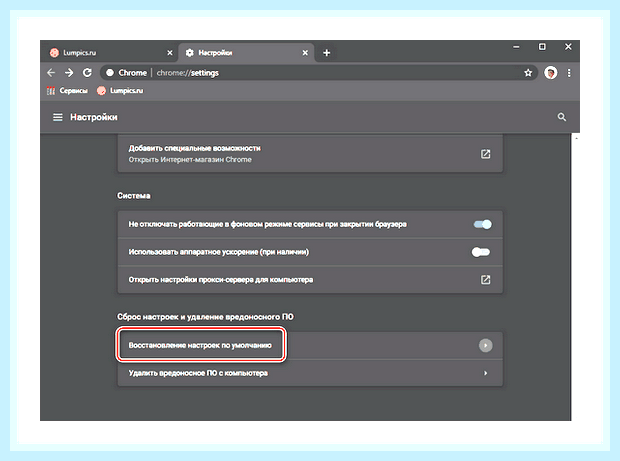Viewport: 620px width, 461px height.
Task: Open the Lumpics.ru bookmark
Action: point(120,91)
